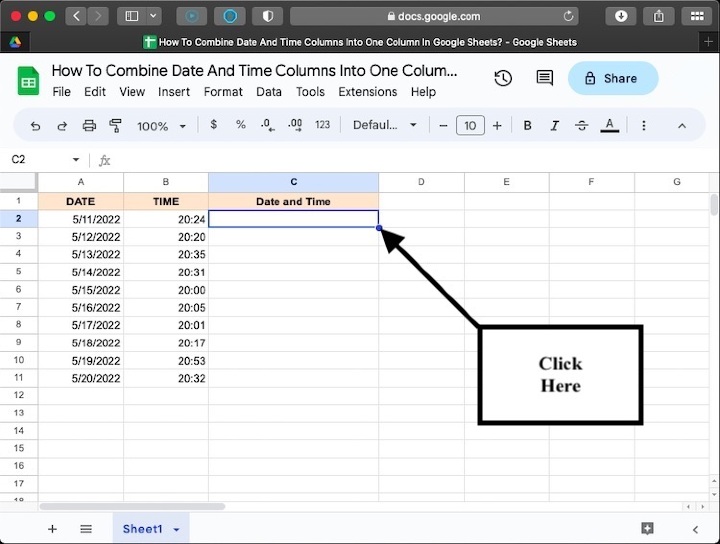Viewport: 720px width, 544px height.
Task: Open the Name box dropdown arrow next to C2
Action: tap(76, 160)
